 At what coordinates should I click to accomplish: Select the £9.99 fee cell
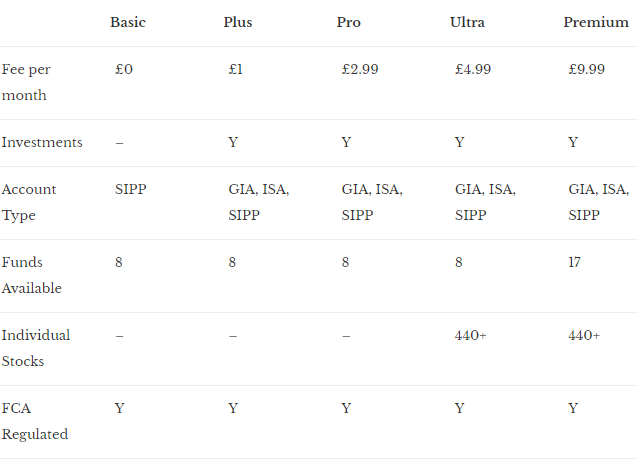click(x=586, y=69)
